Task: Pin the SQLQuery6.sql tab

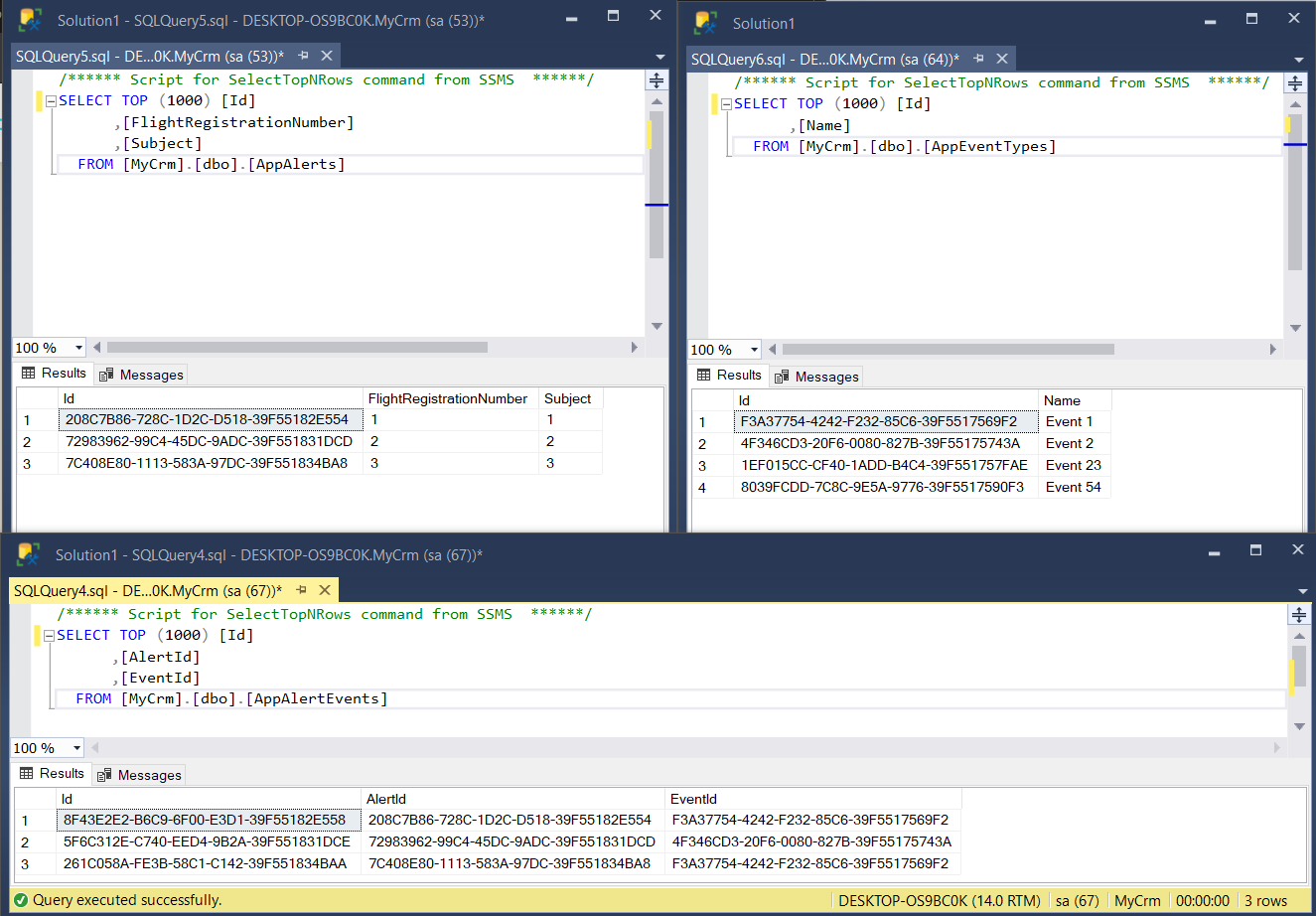Action: tap(978, 59)
